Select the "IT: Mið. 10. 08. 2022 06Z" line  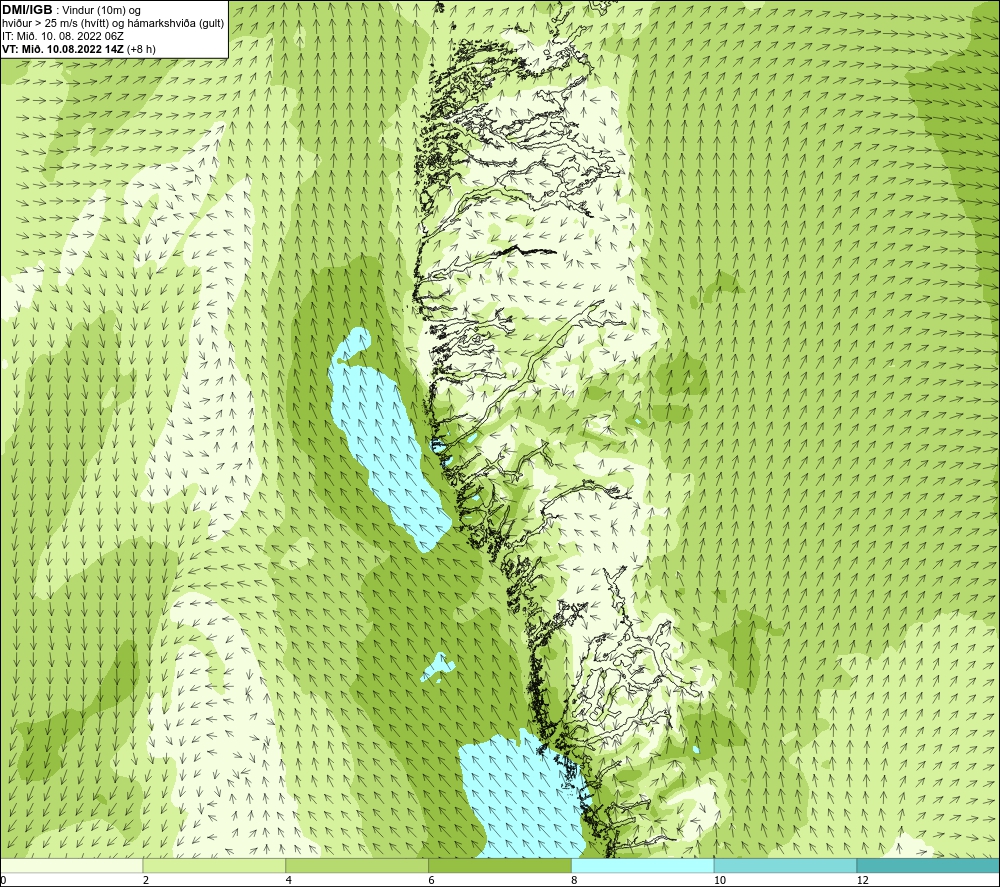(x=62, y=36)
